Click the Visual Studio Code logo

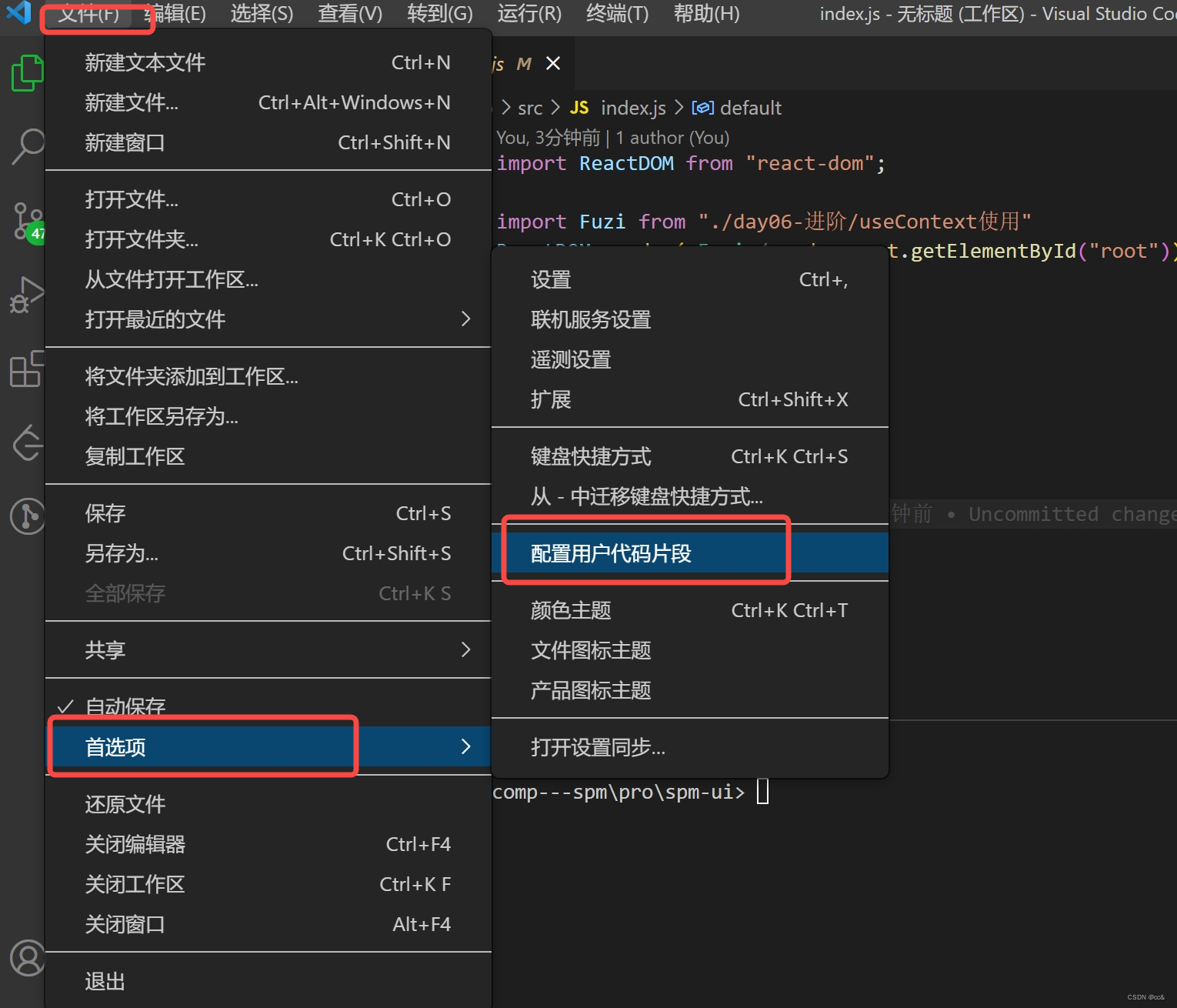coord(18,13)
